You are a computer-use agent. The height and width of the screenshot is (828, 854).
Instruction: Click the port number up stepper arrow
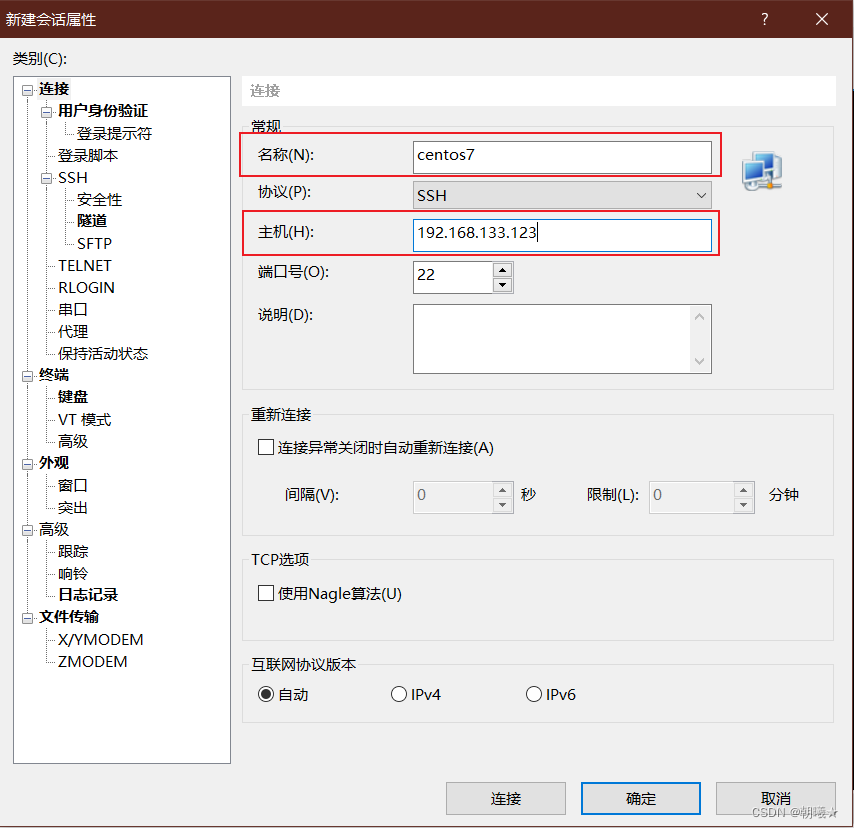pos(501,269)
